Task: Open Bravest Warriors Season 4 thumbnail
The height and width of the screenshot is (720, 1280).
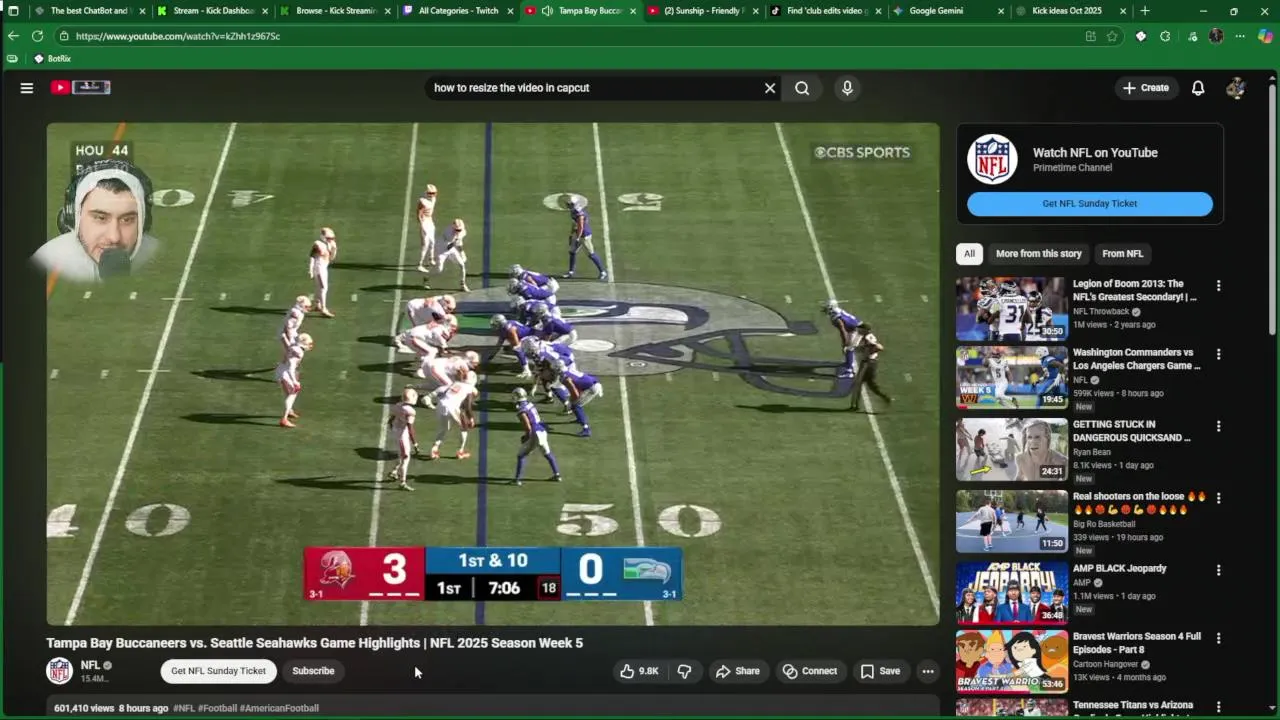Action: (x=1011, y=662)
